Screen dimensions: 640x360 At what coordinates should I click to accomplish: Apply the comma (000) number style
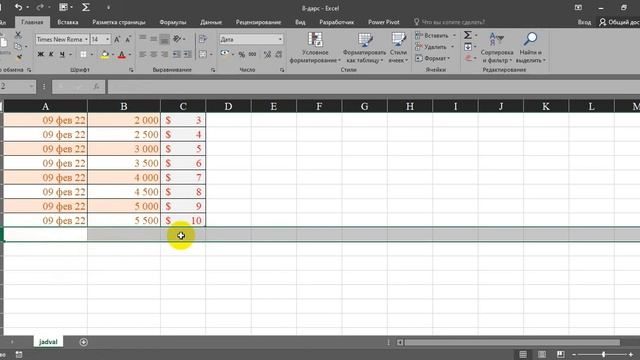253,54
